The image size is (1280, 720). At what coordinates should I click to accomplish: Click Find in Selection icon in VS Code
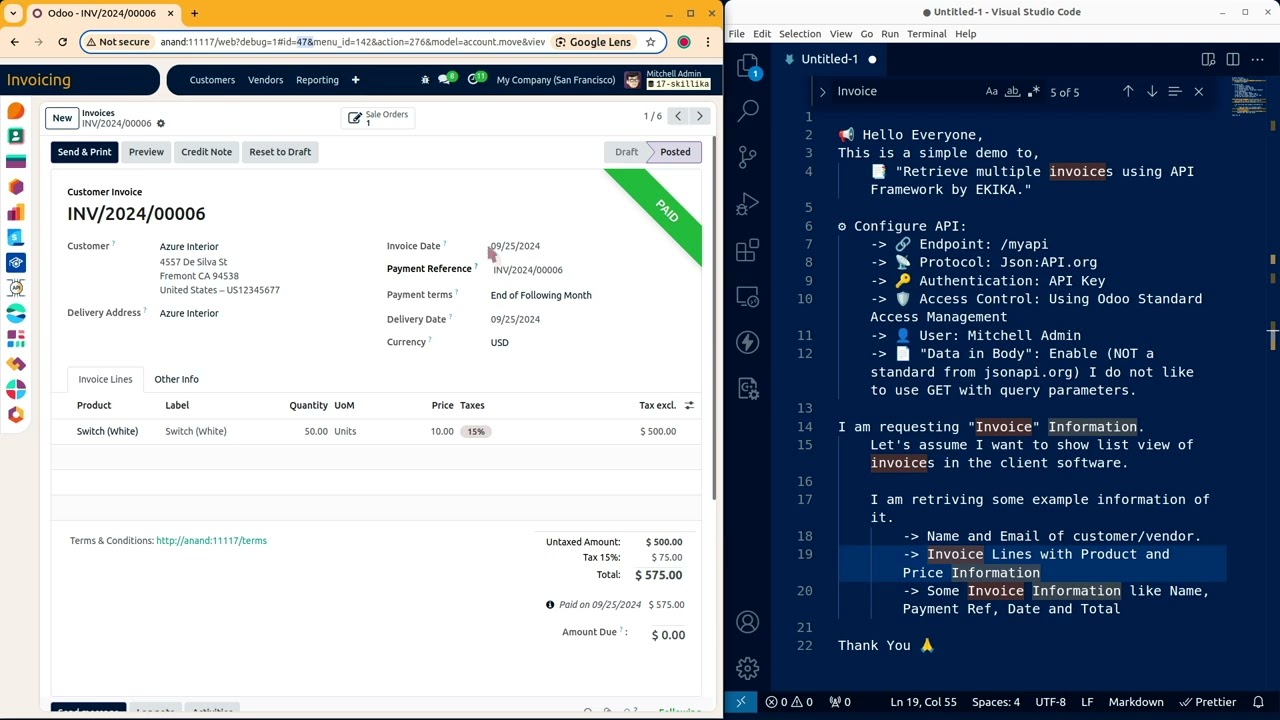pos(1175,92)
